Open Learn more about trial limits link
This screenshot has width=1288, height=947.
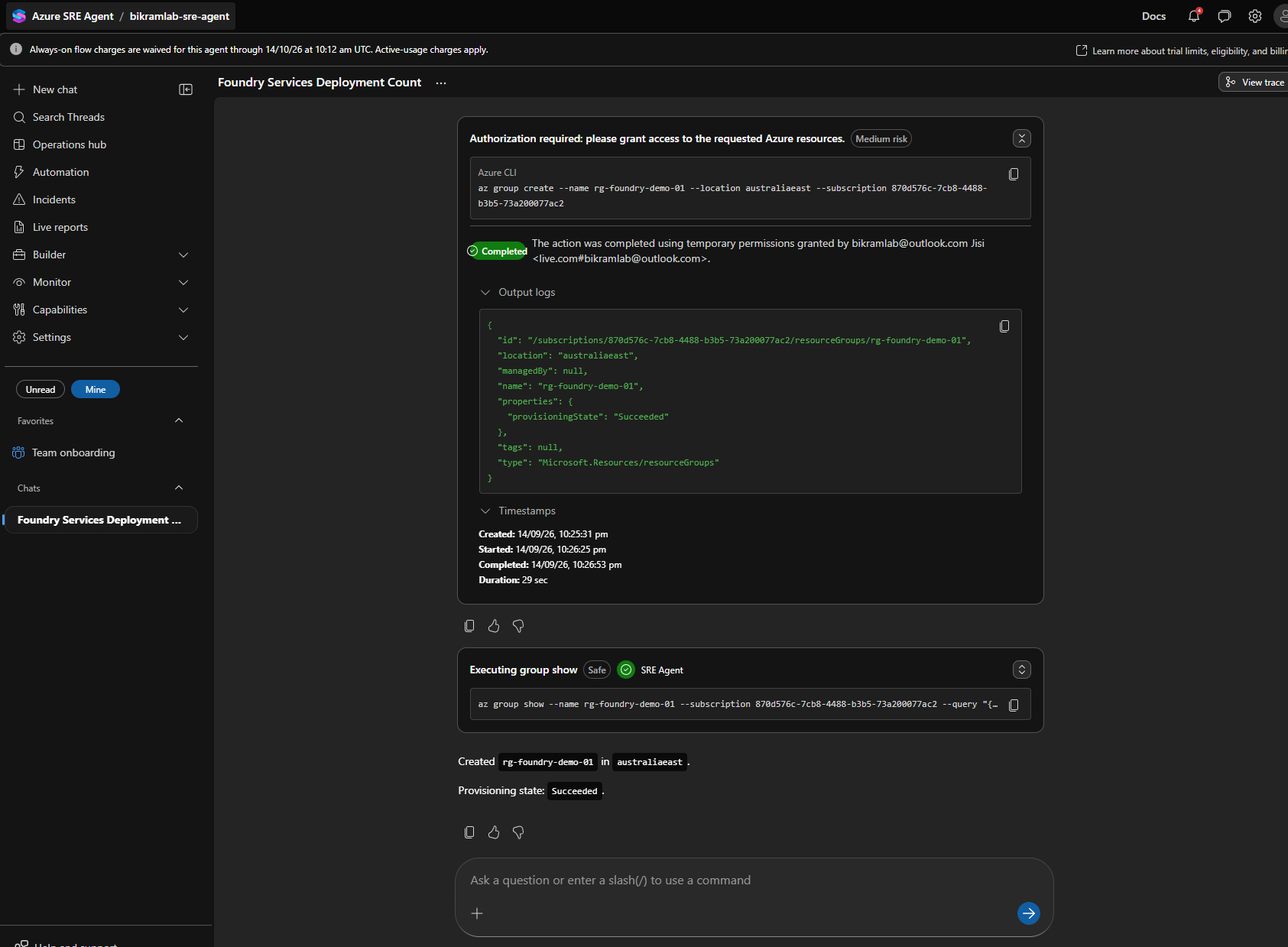(1182, 50)
